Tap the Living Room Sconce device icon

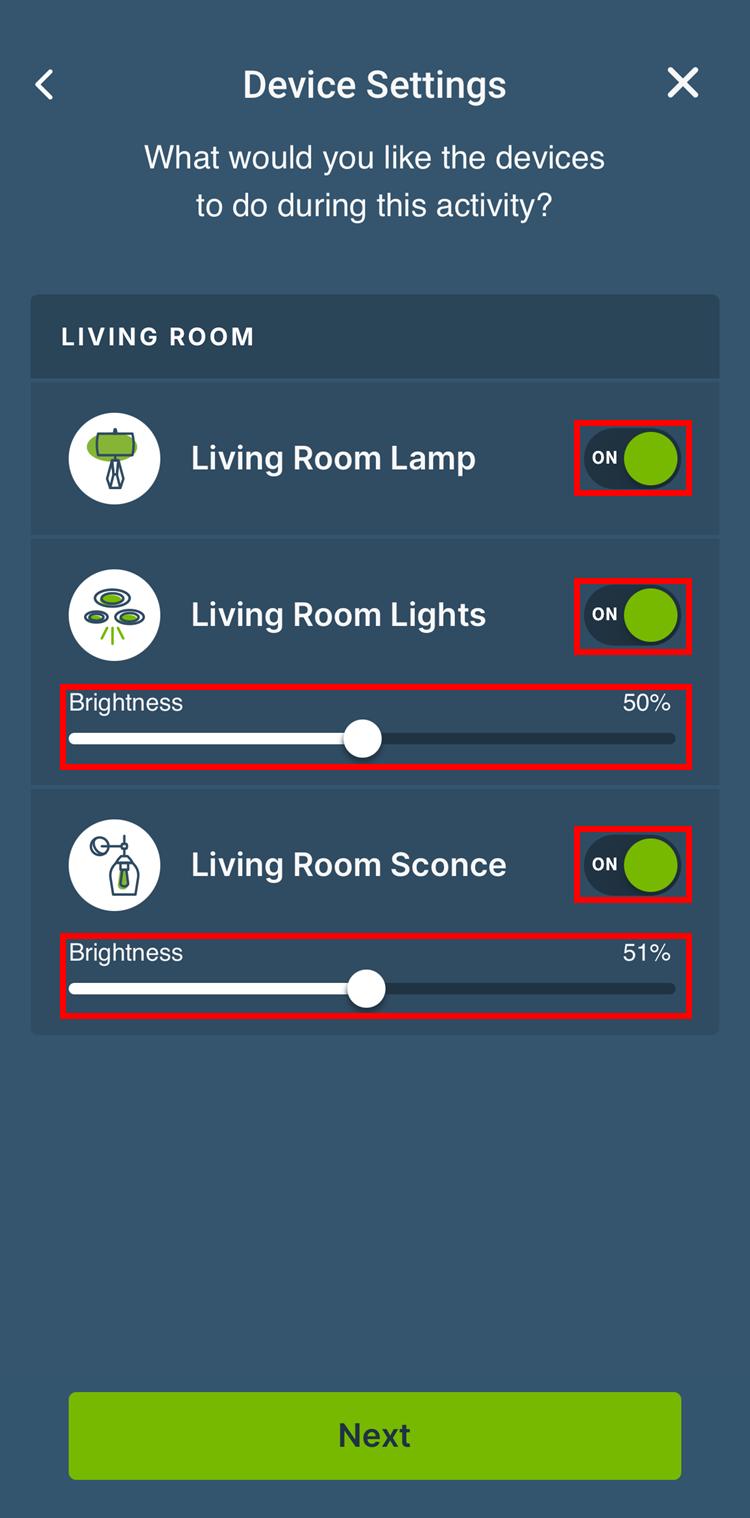[x=115, y=865]
